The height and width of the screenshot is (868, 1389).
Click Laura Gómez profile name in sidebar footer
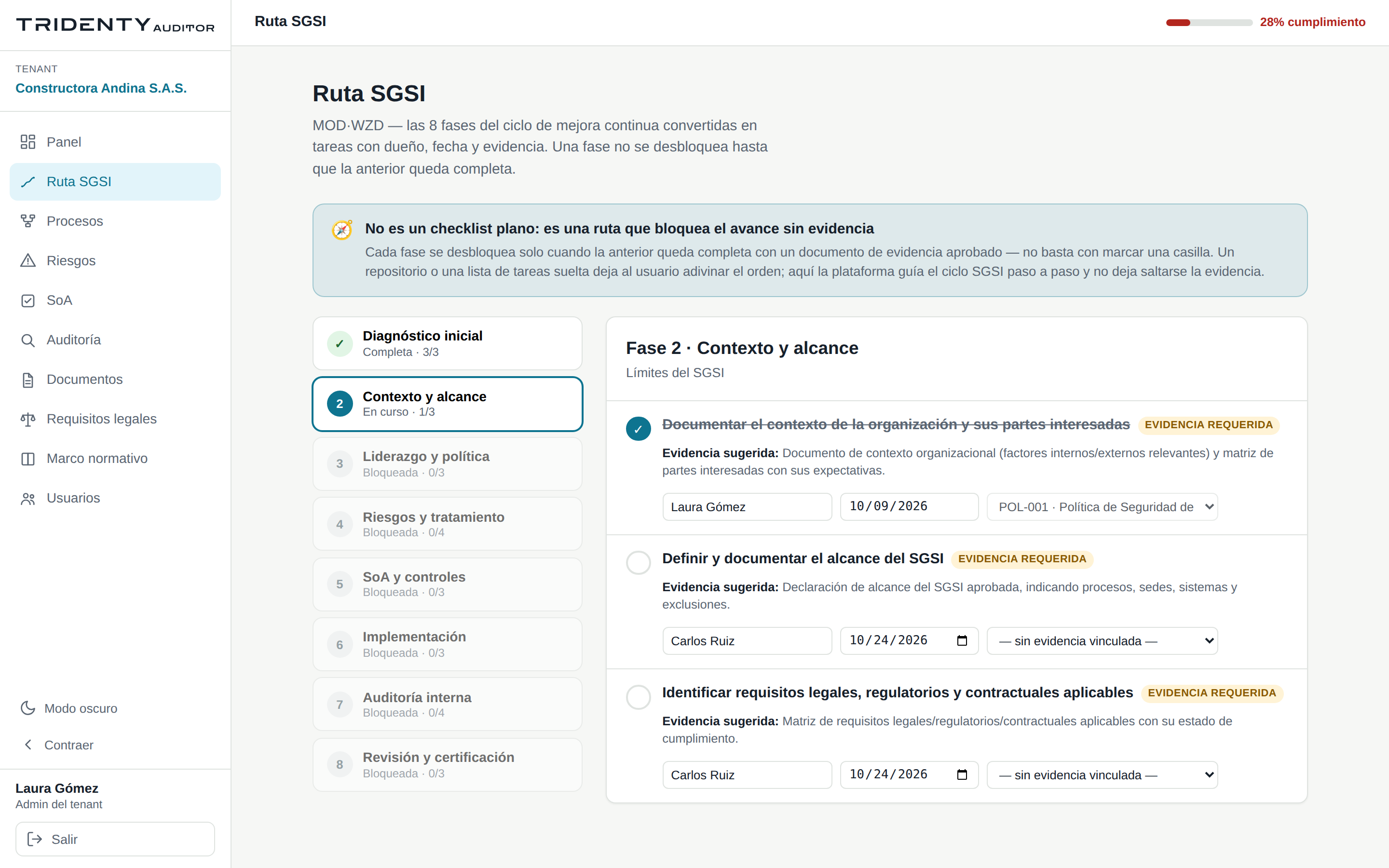pos(57,788)
